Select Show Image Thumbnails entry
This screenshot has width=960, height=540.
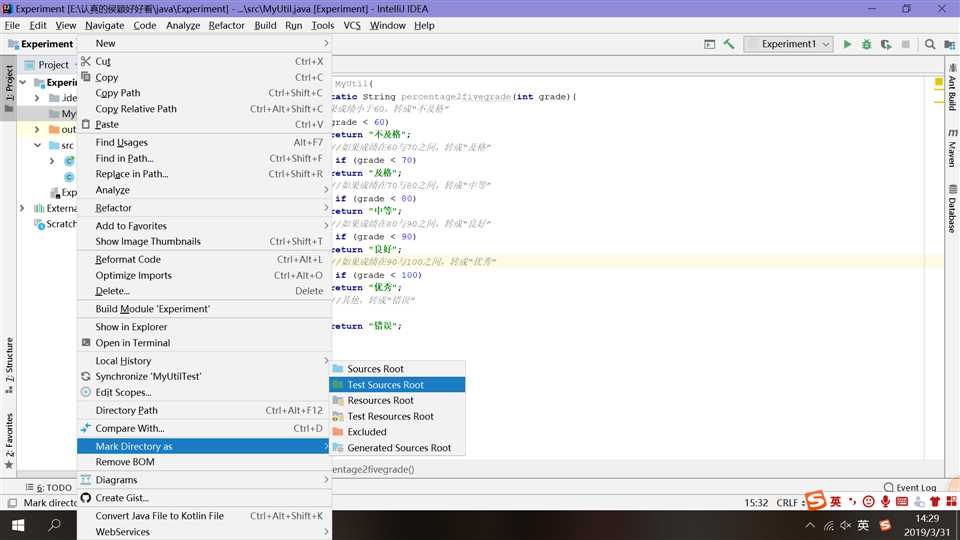click(x=204, y=241)
